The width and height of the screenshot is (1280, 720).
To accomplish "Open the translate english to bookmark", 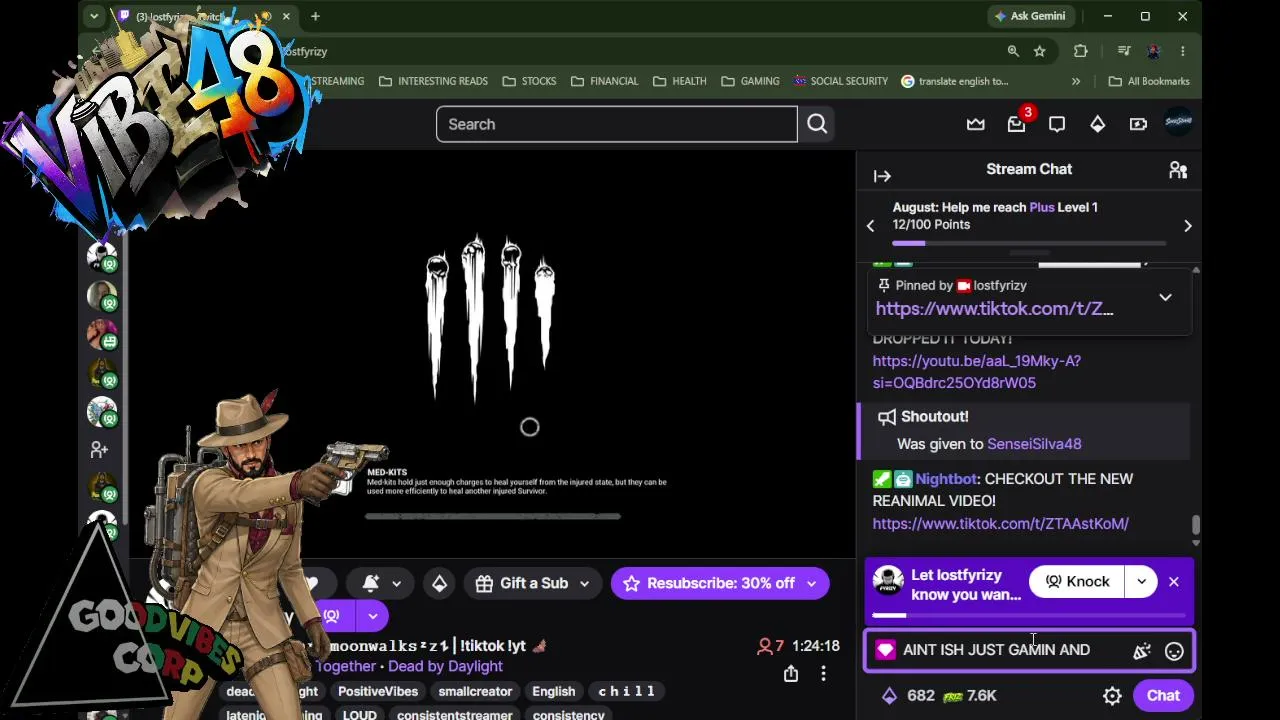I will (x=955, y=81).
